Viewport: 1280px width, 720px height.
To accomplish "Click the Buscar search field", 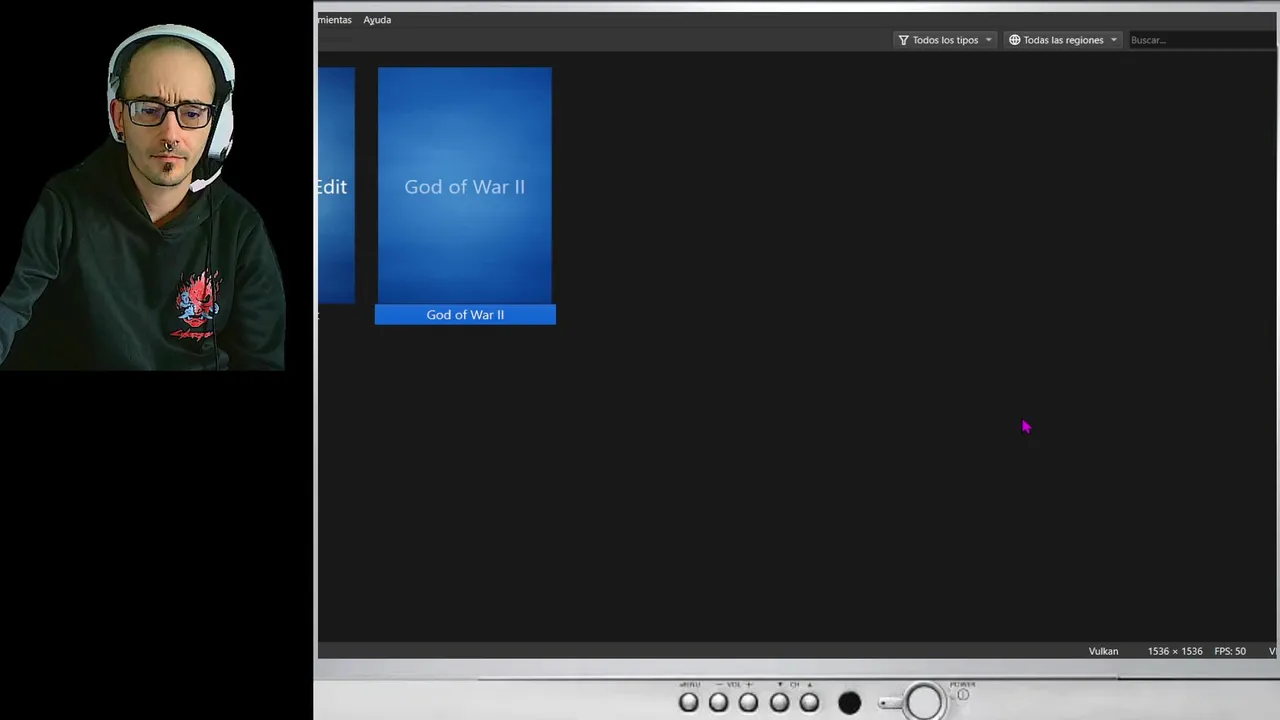I will [x=1203, y=40].
